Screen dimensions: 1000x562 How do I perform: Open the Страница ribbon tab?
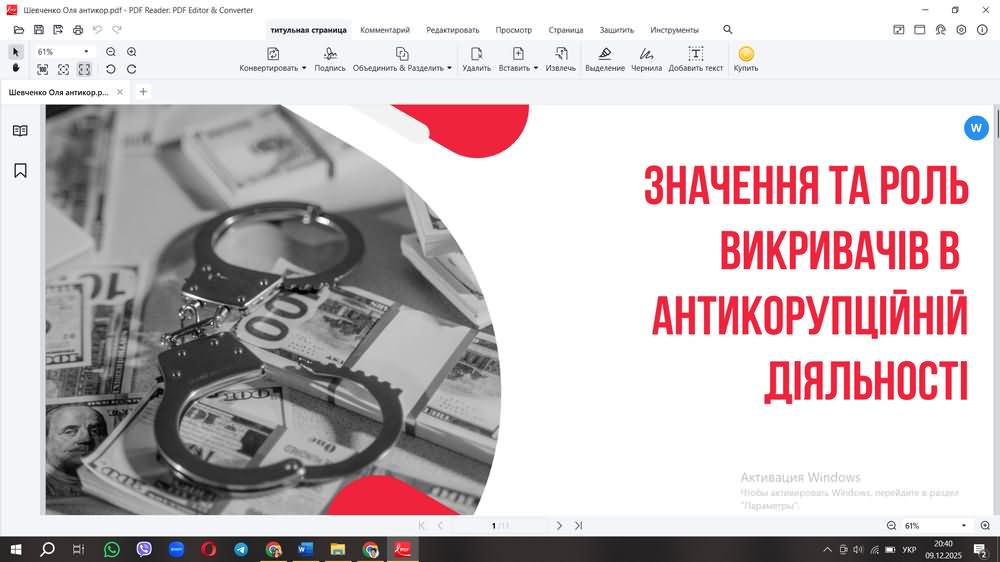tap(566, 30)
